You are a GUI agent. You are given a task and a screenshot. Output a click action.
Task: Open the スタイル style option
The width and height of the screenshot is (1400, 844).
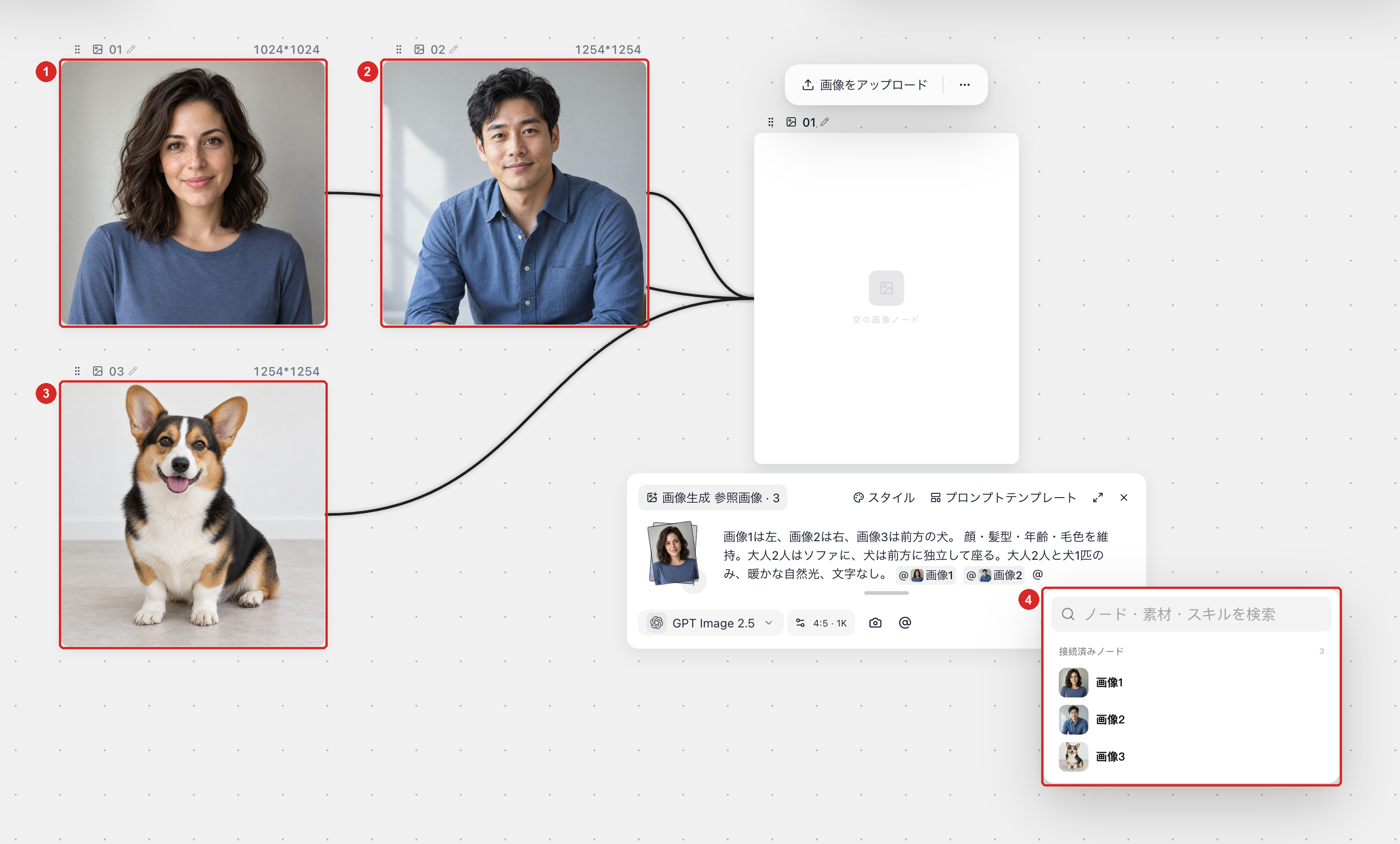[x=884, y=498]
